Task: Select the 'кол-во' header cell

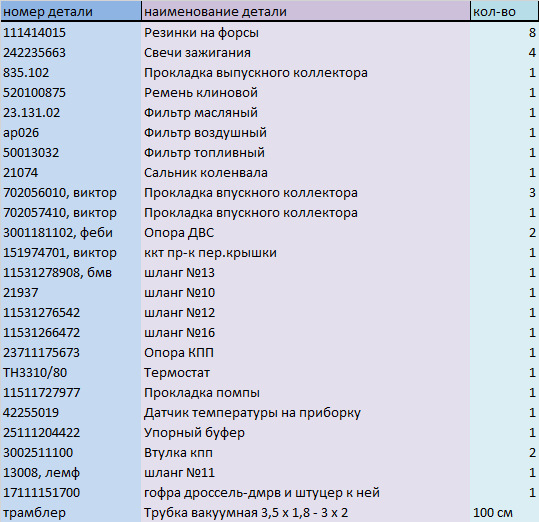Action: 504,11
